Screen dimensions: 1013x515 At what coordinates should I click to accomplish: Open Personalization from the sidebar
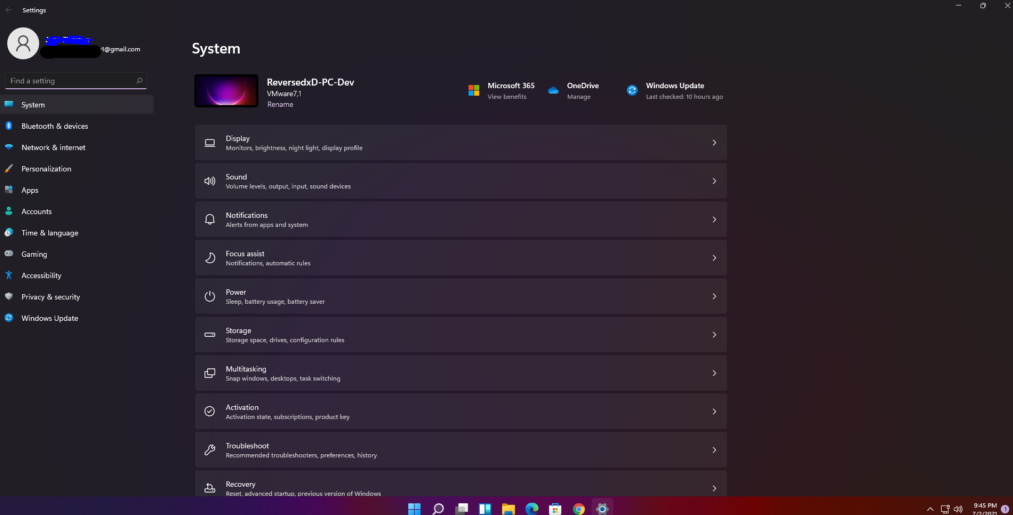[46, 169]
